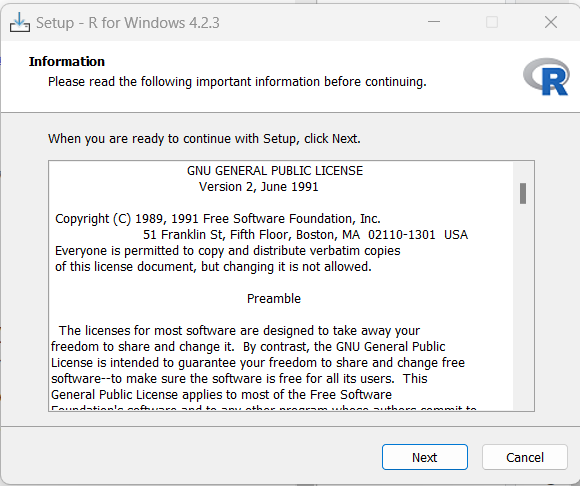Place cursor on the Copyright 1989, 1991 line
580x486 pixels.
pyautogui.click(x=218, y=219)
